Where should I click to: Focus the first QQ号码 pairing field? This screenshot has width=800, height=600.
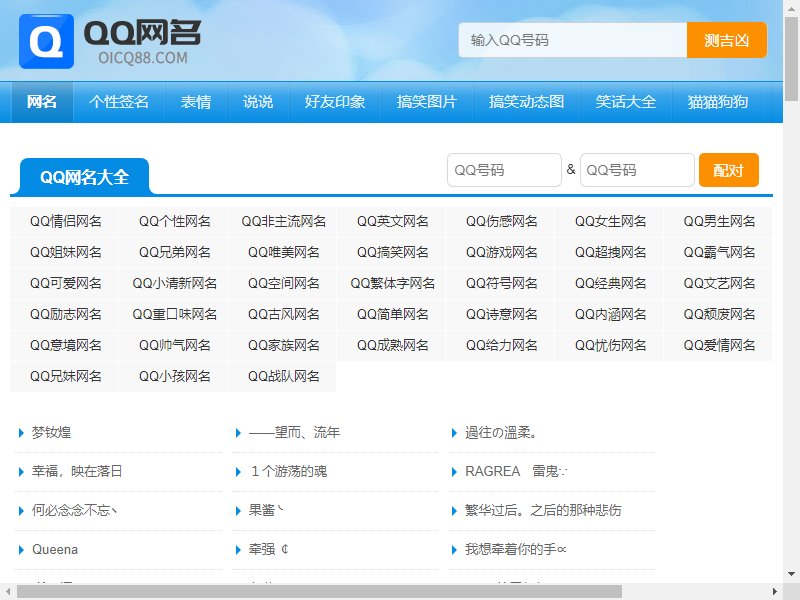pyautogui.click(x=504, y=170)
